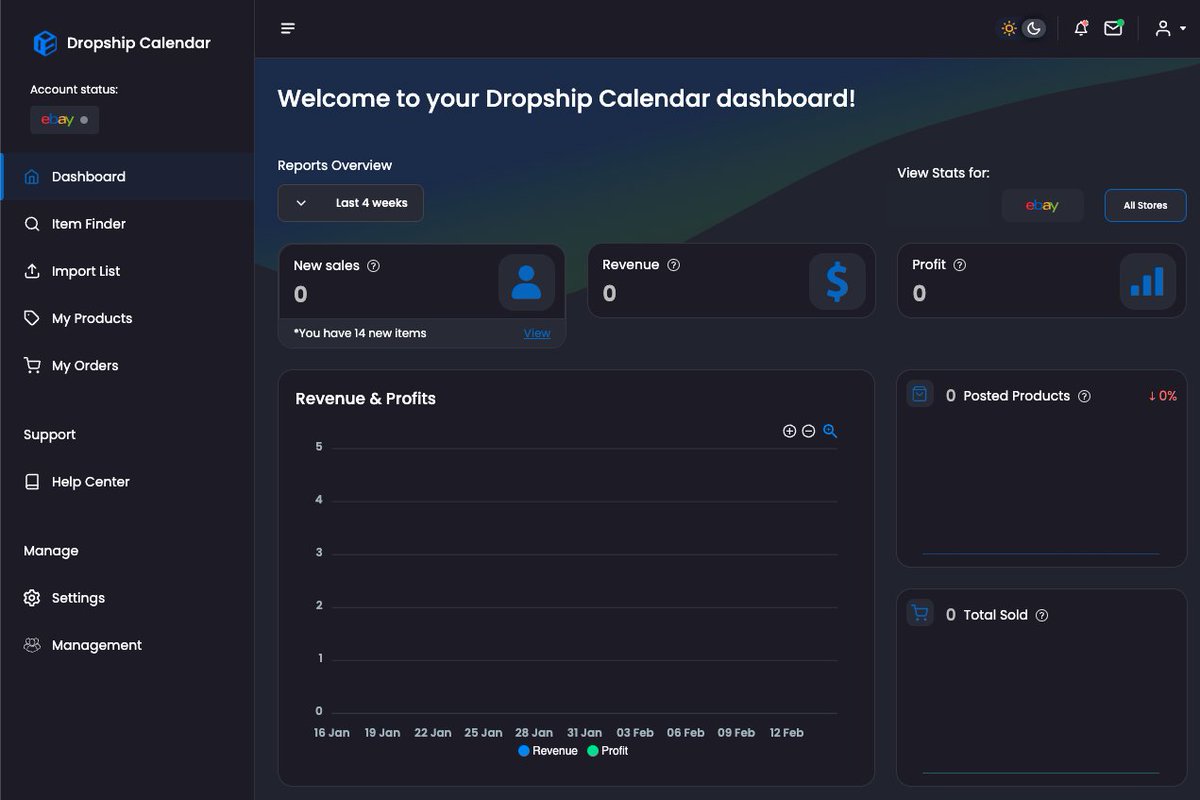Open My Orders in sidebar

127,365
